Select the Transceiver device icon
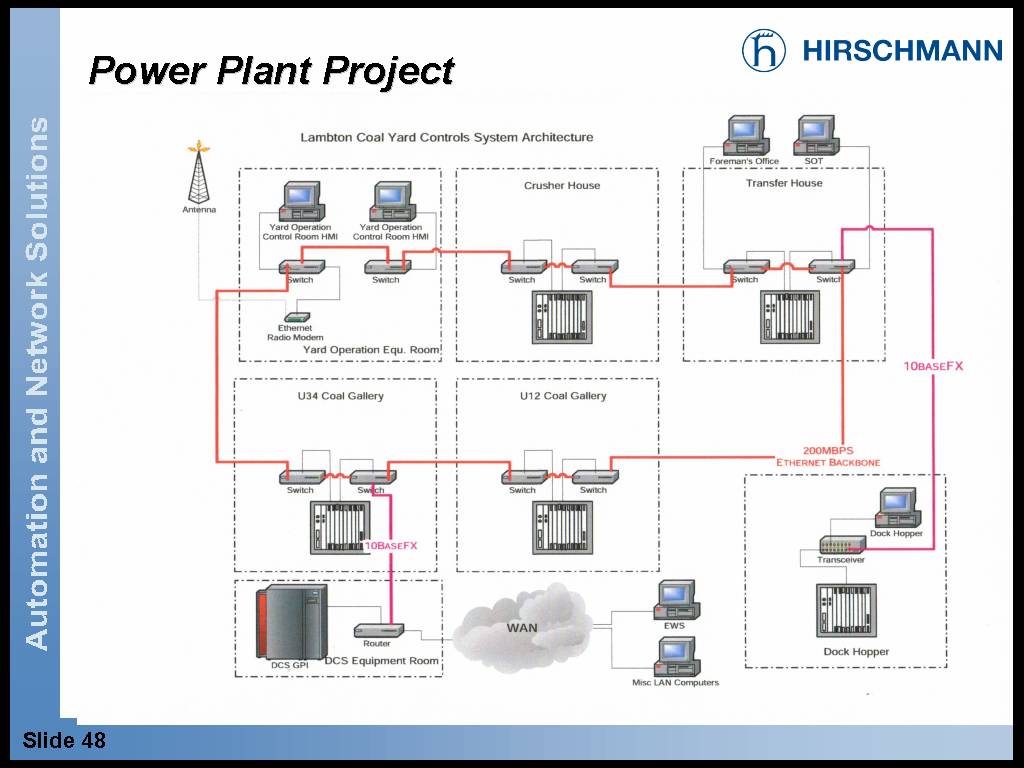This screenshot has width=1024, height=768. click(x=841, y=545)
